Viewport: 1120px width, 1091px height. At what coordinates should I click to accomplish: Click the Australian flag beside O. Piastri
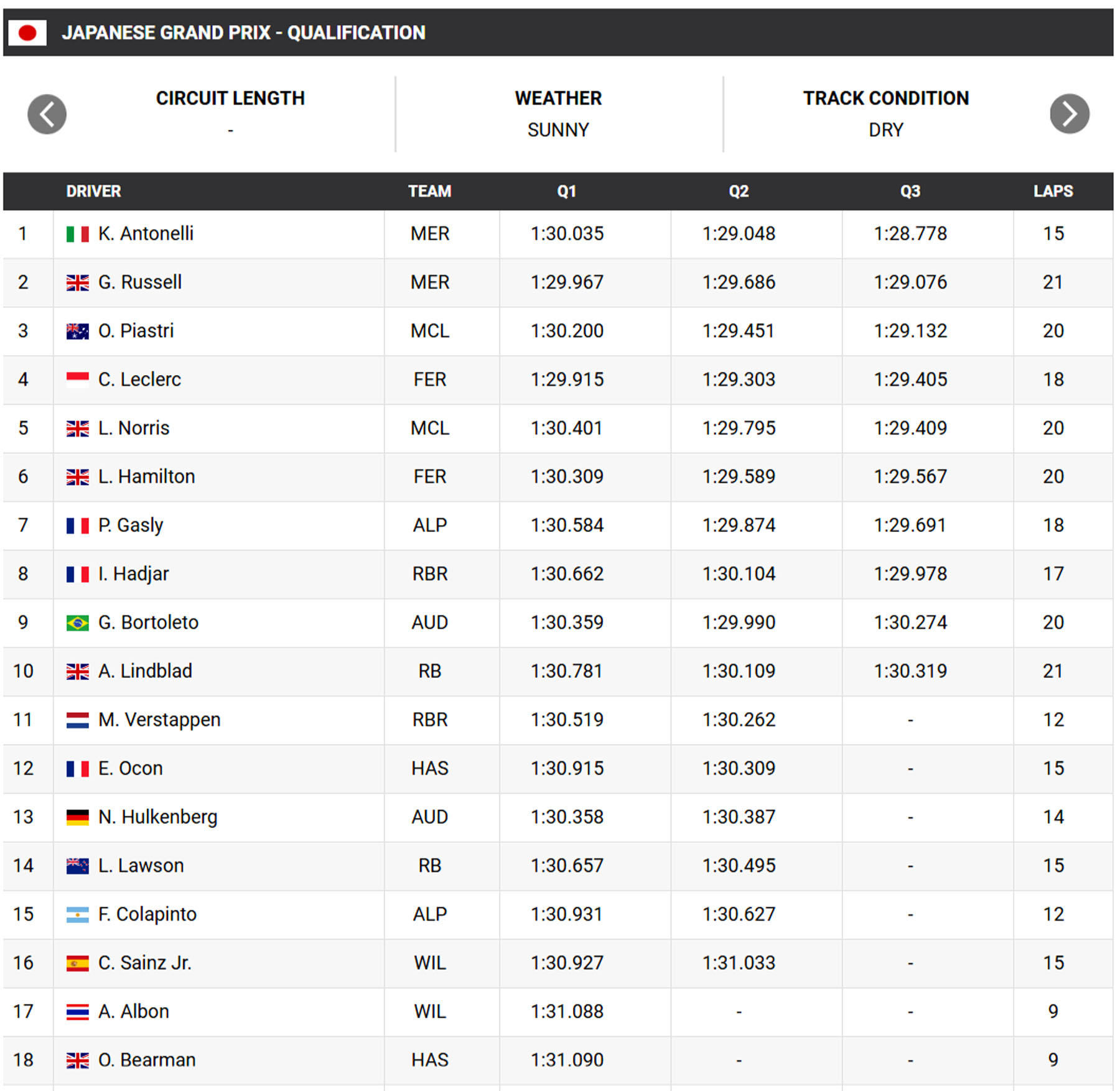[77, 331]
